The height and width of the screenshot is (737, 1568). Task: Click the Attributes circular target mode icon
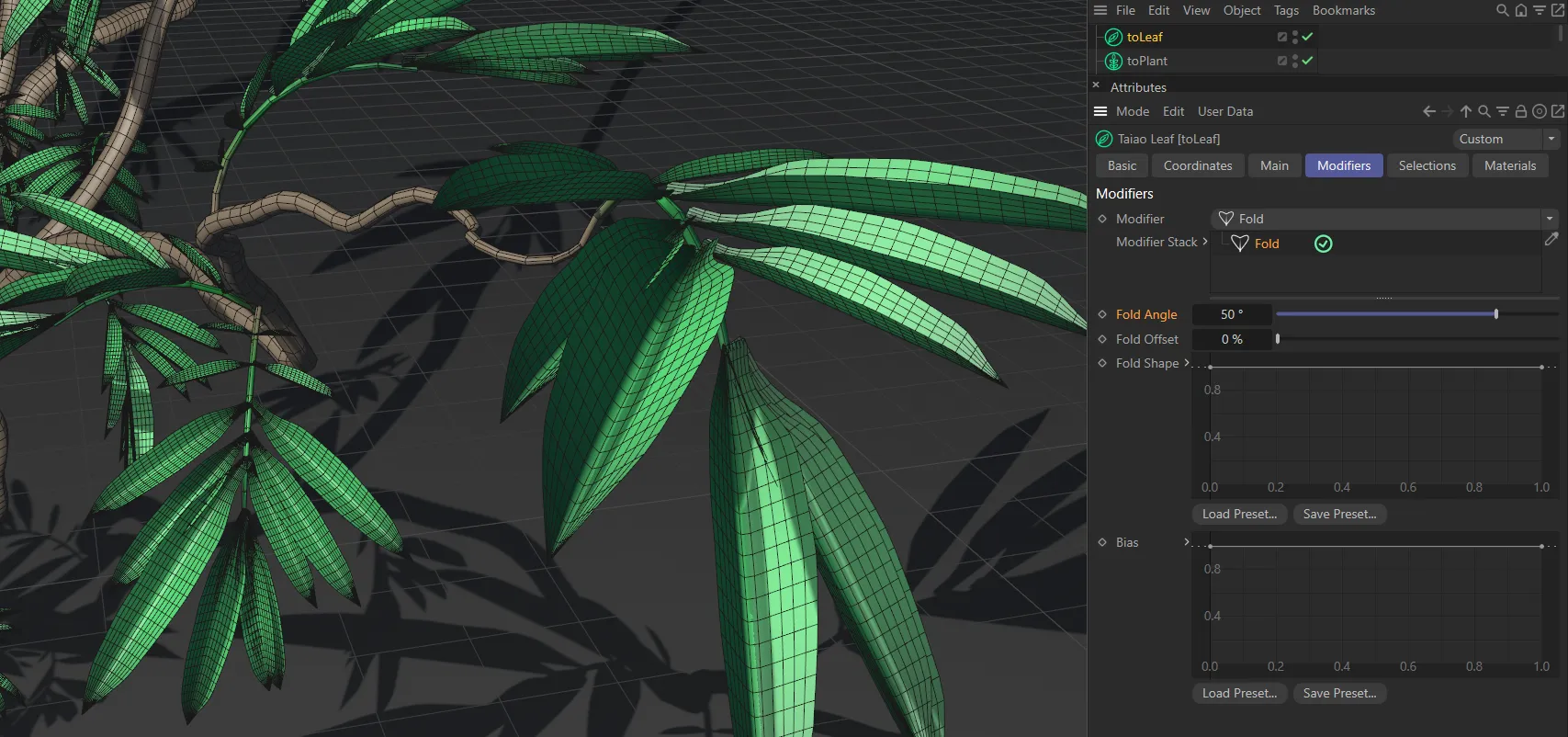coord(1540,111)
